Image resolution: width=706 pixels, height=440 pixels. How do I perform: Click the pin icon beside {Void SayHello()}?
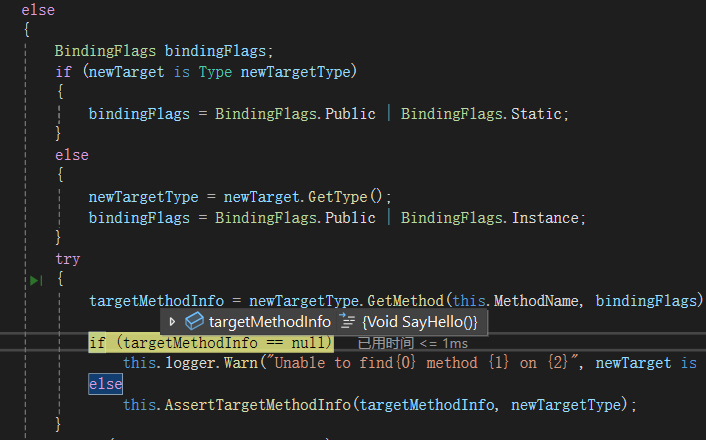click(348, 322)
